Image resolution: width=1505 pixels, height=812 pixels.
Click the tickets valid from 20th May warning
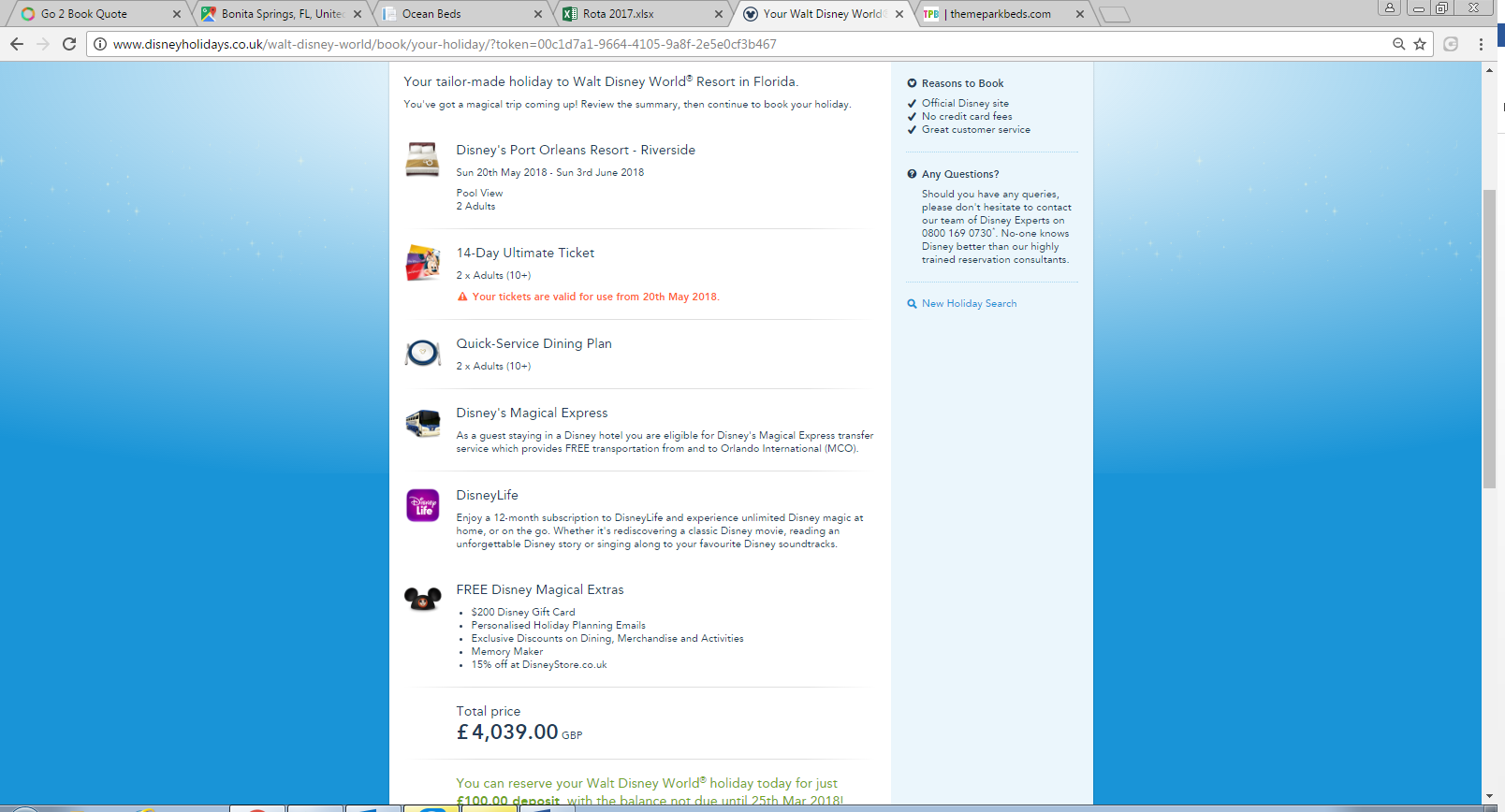(595, 297)
